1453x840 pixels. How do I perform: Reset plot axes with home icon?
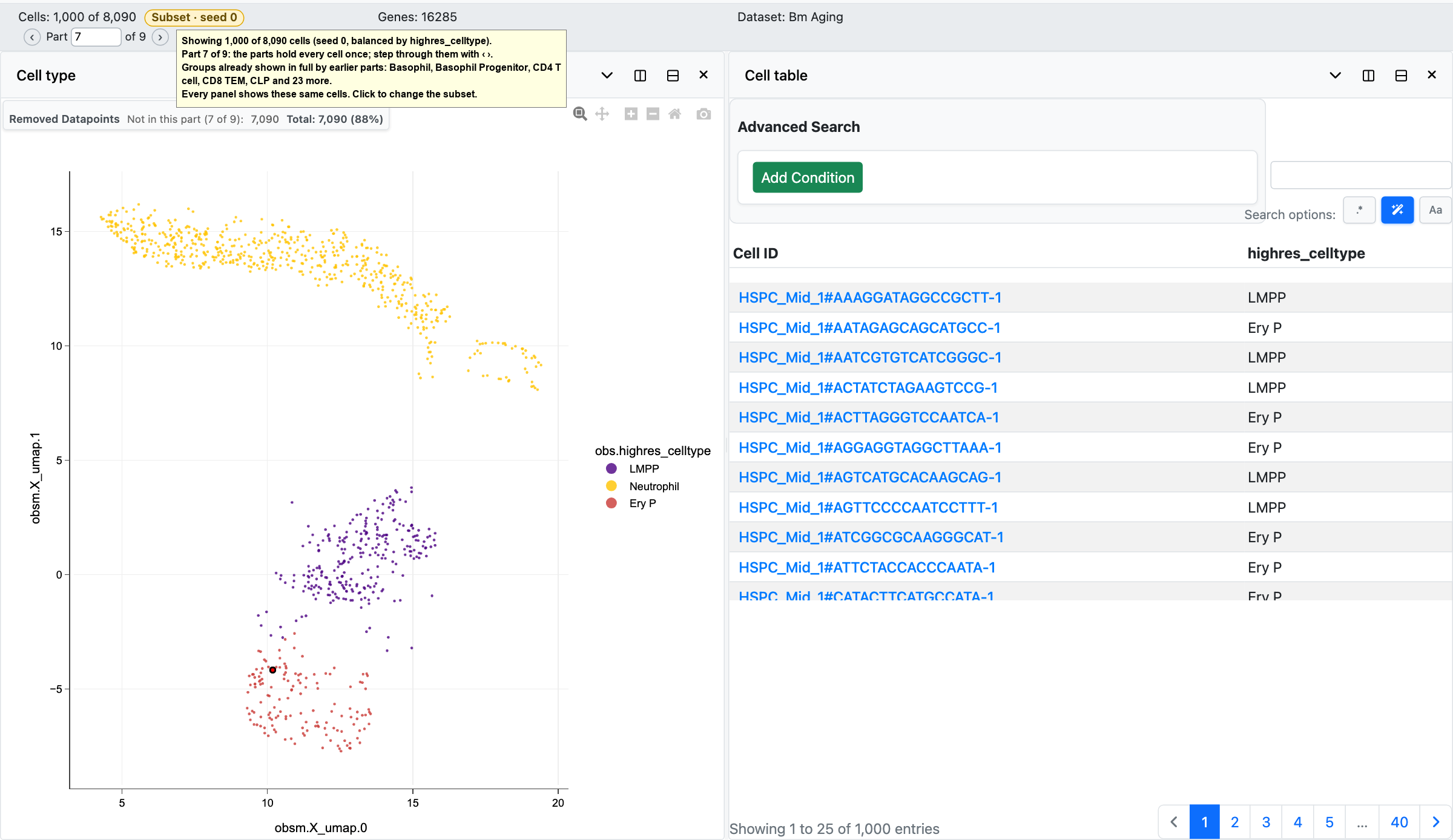674,114
